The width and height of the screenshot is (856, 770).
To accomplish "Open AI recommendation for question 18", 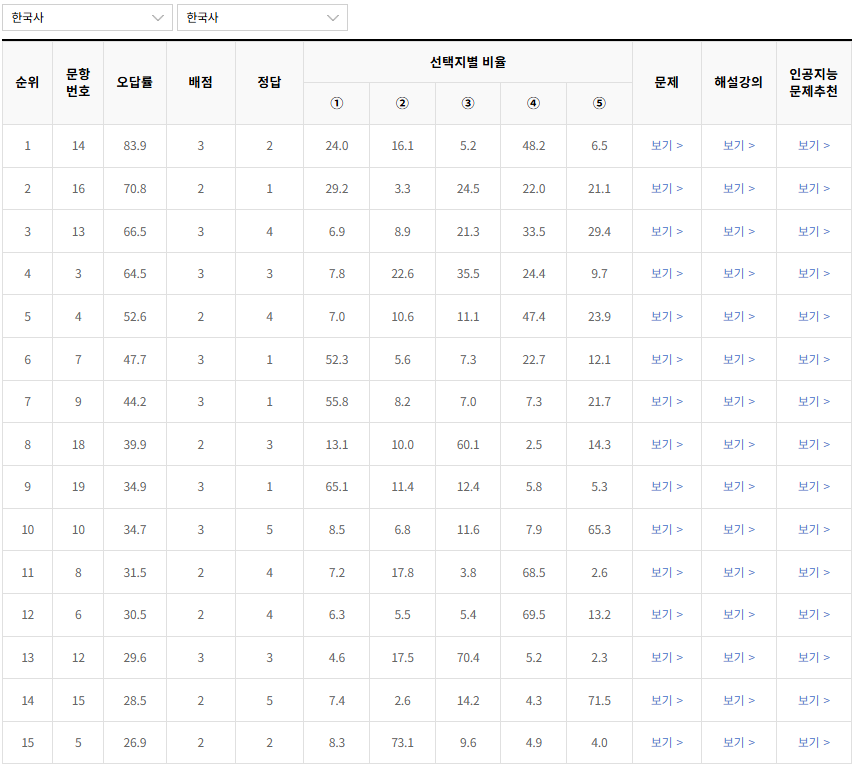I will [x=812, y=444].
